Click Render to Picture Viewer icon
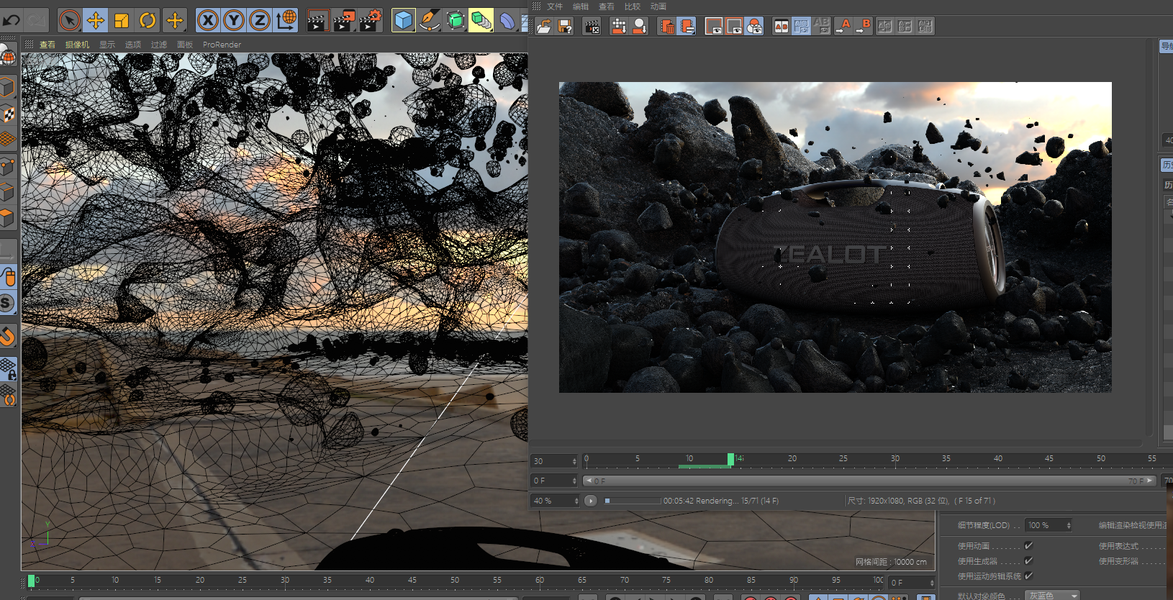This screenshot has height=600, width=1173. pos(344,20)
